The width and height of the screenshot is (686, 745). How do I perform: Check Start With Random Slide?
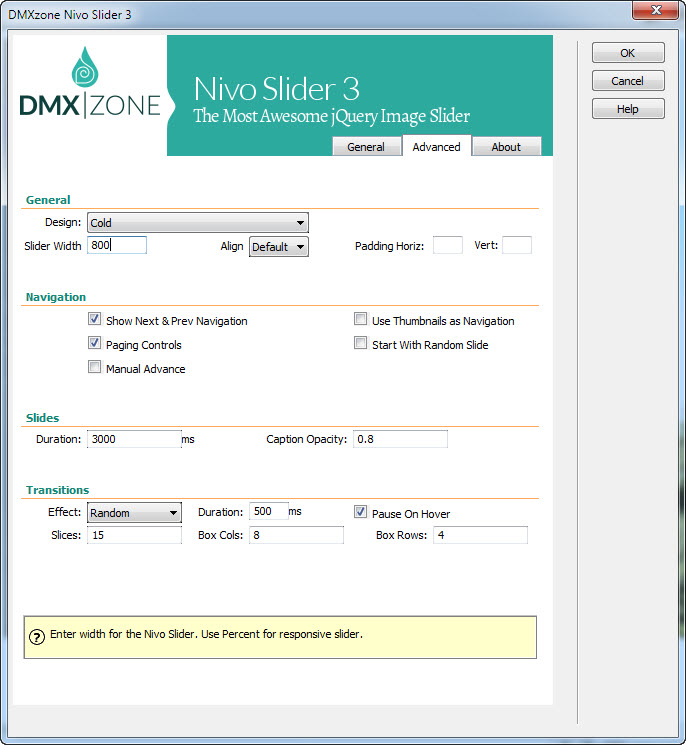click(x=361, y=343)
